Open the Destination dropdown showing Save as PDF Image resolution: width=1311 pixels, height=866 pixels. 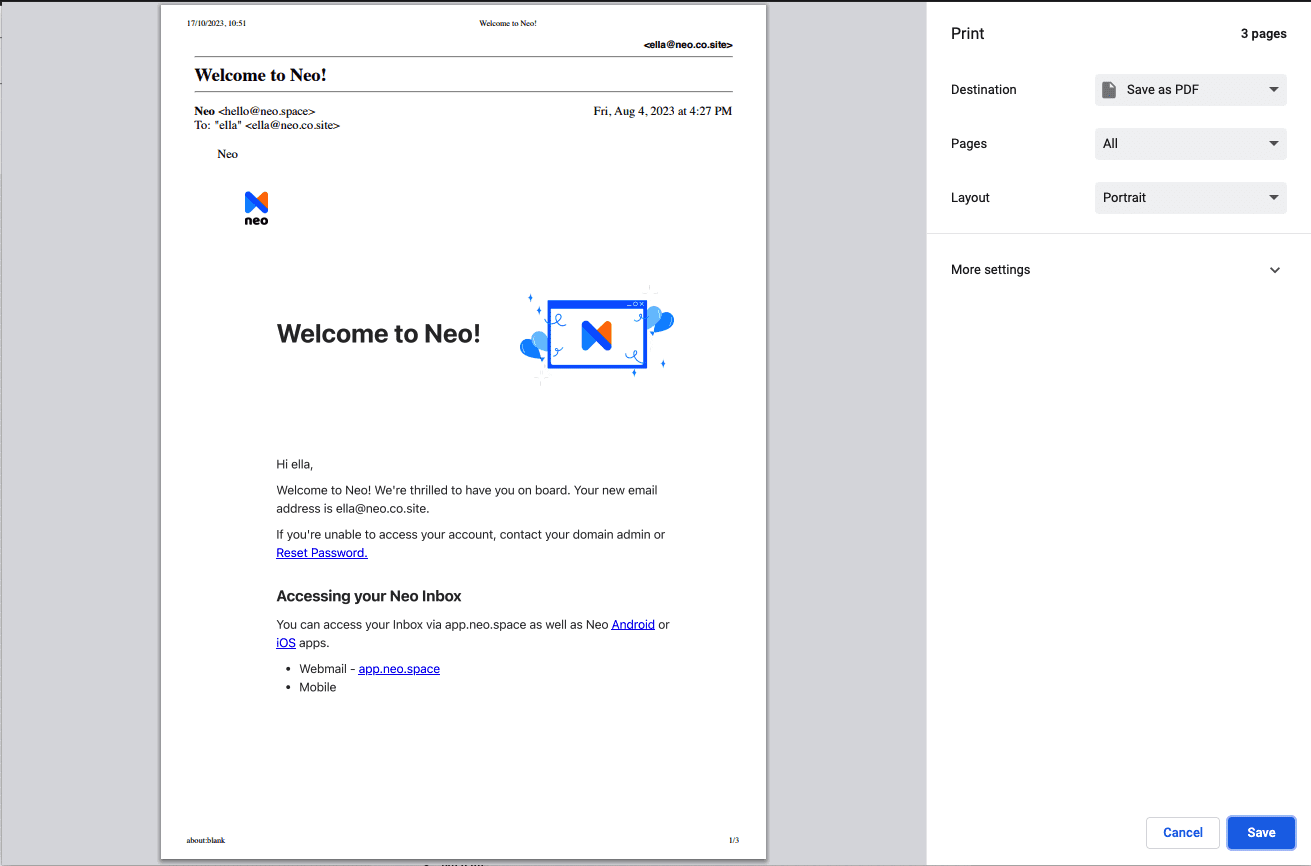1190,89
